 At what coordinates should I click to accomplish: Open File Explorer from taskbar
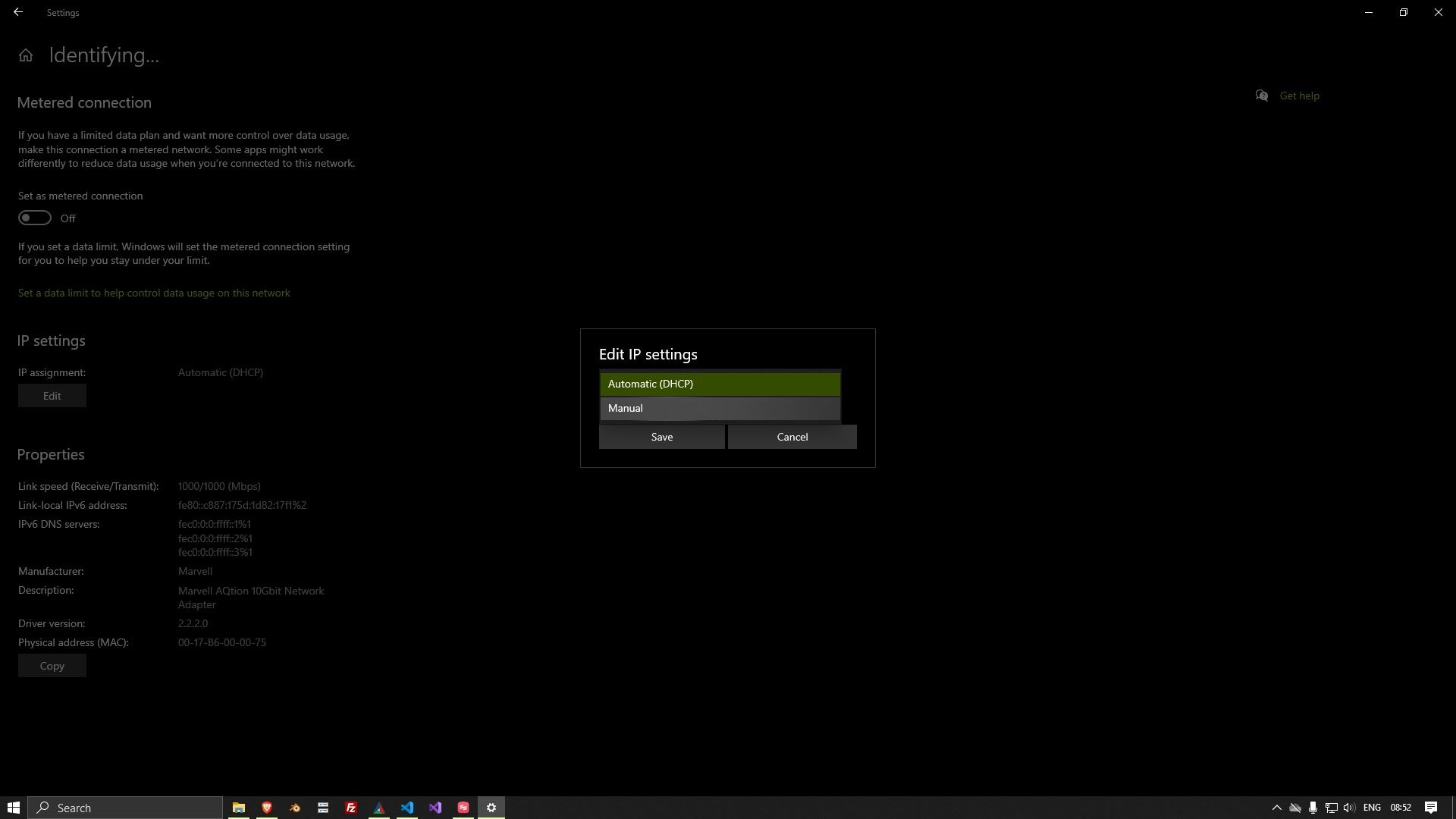(238, 808)
